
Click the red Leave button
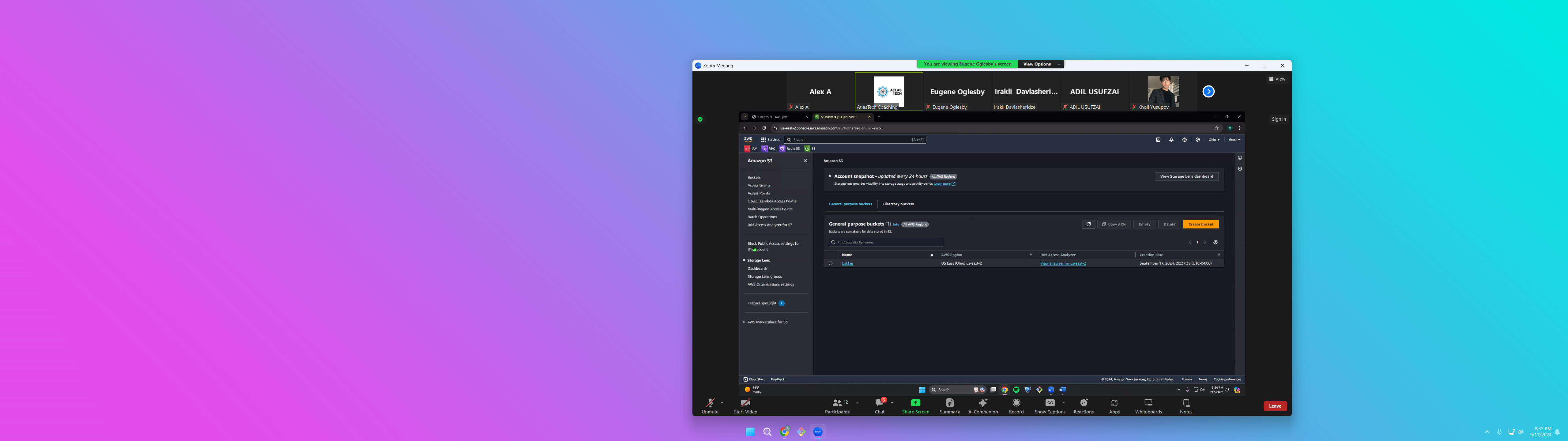coord(1275,406)
